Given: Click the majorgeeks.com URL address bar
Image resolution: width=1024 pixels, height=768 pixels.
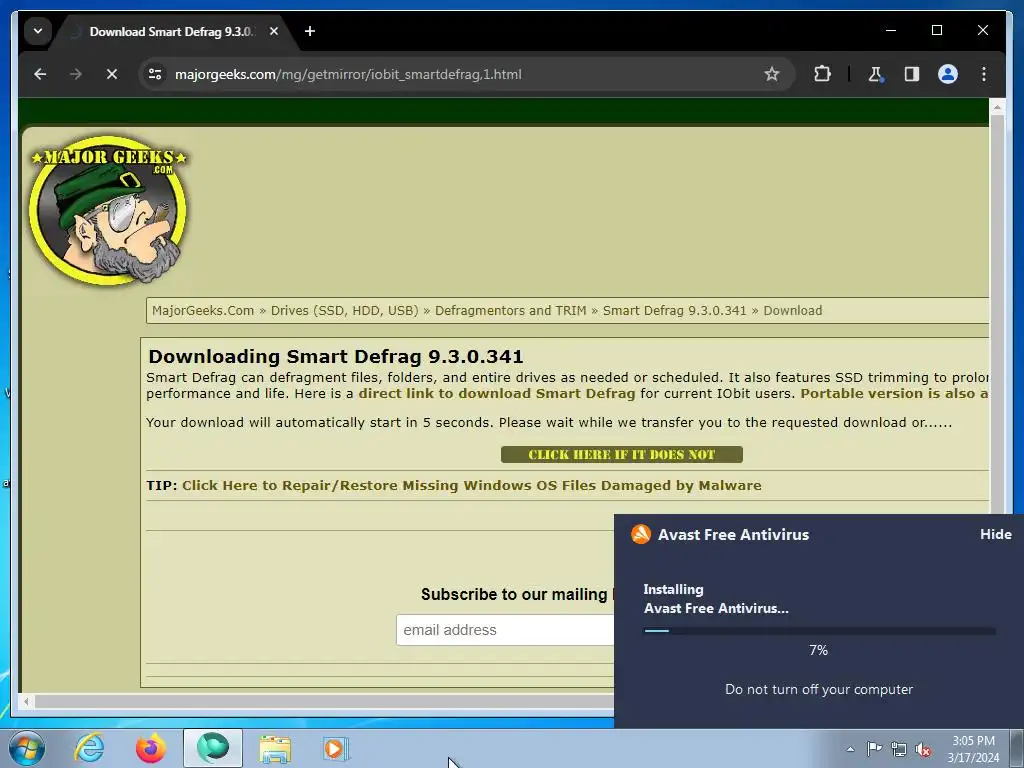Looking at the screenshot, I should click(x=348, y=74).
